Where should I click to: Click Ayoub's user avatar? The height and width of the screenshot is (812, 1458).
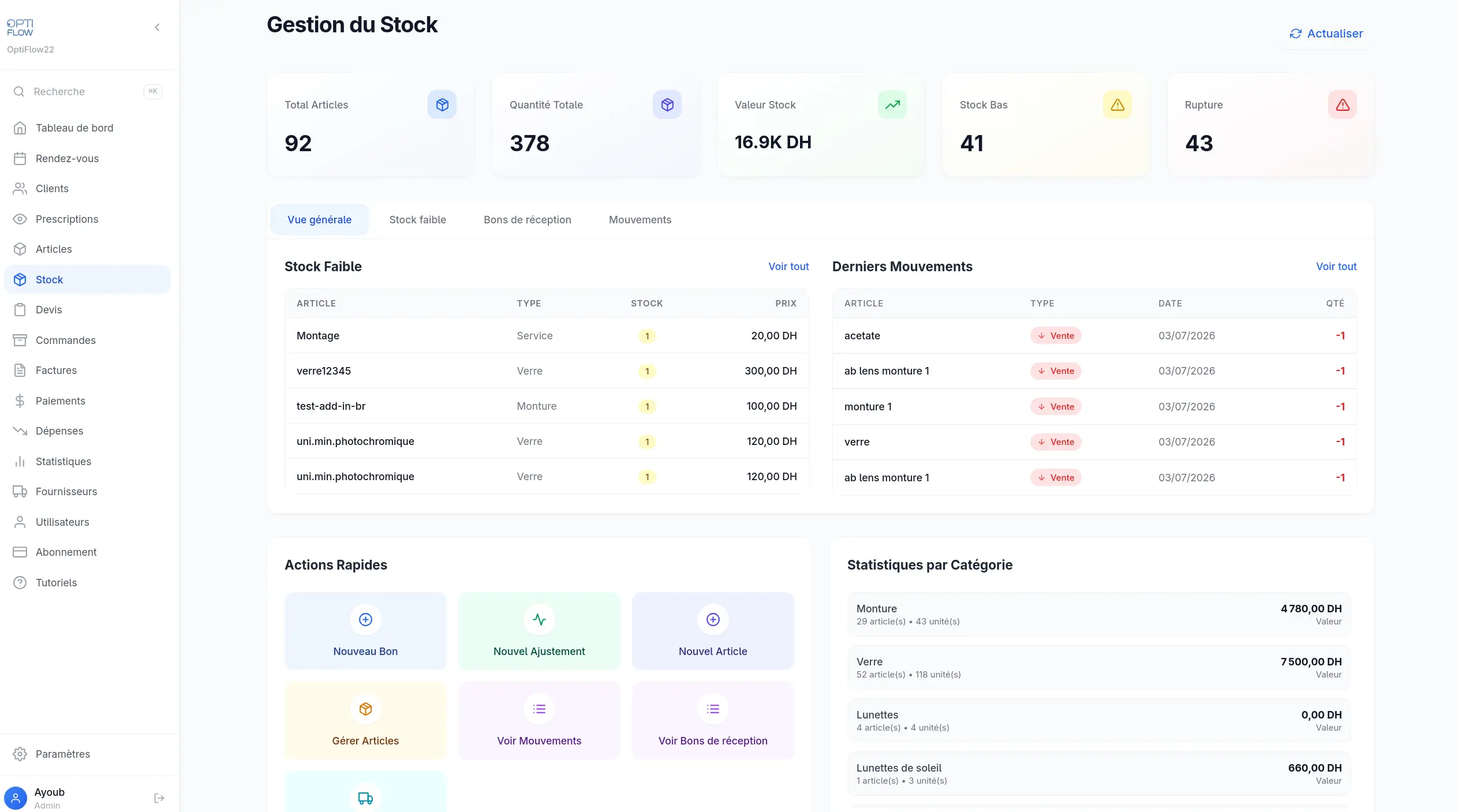16,798
